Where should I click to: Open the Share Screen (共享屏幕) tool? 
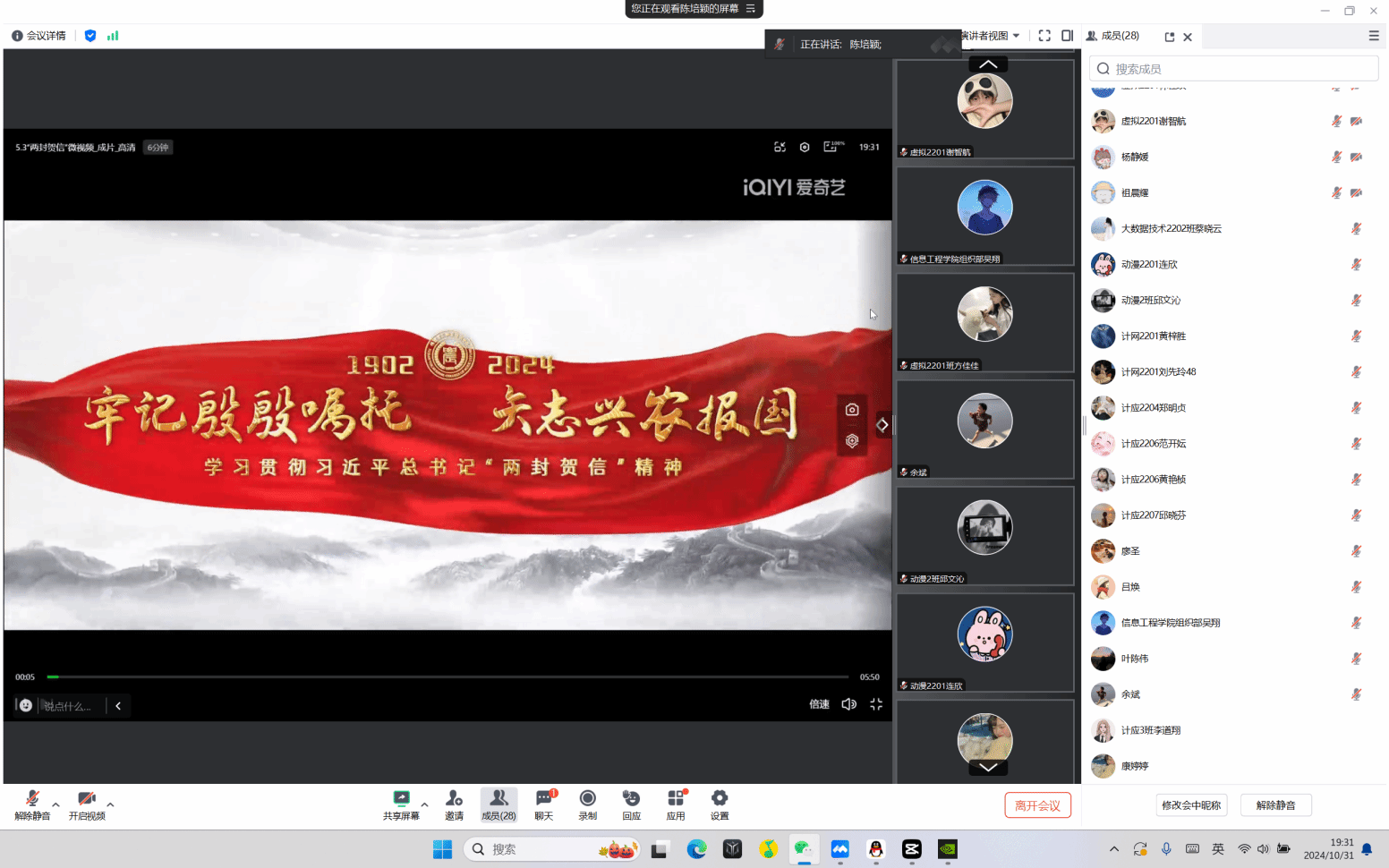tap(401, 804)
